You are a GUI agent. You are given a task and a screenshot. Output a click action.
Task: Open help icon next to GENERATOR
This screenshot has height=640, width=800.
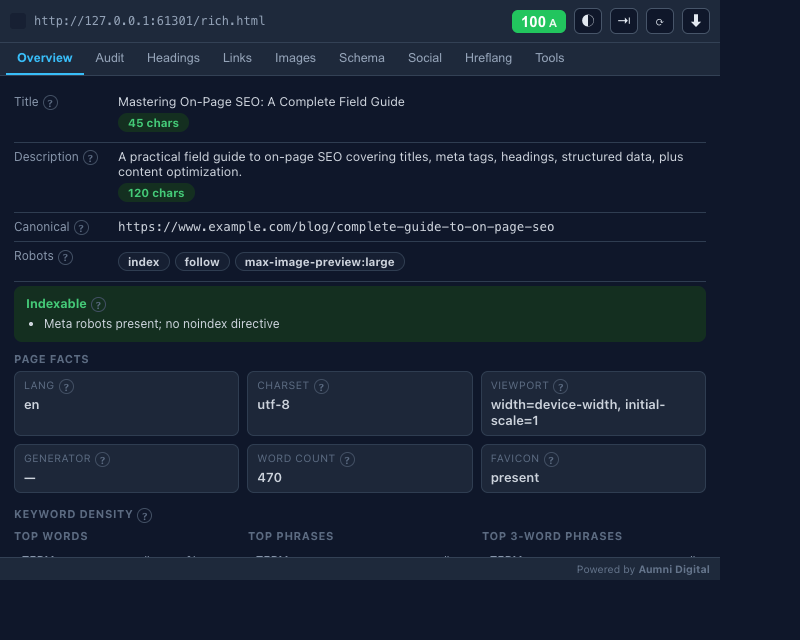pos(103,460)
